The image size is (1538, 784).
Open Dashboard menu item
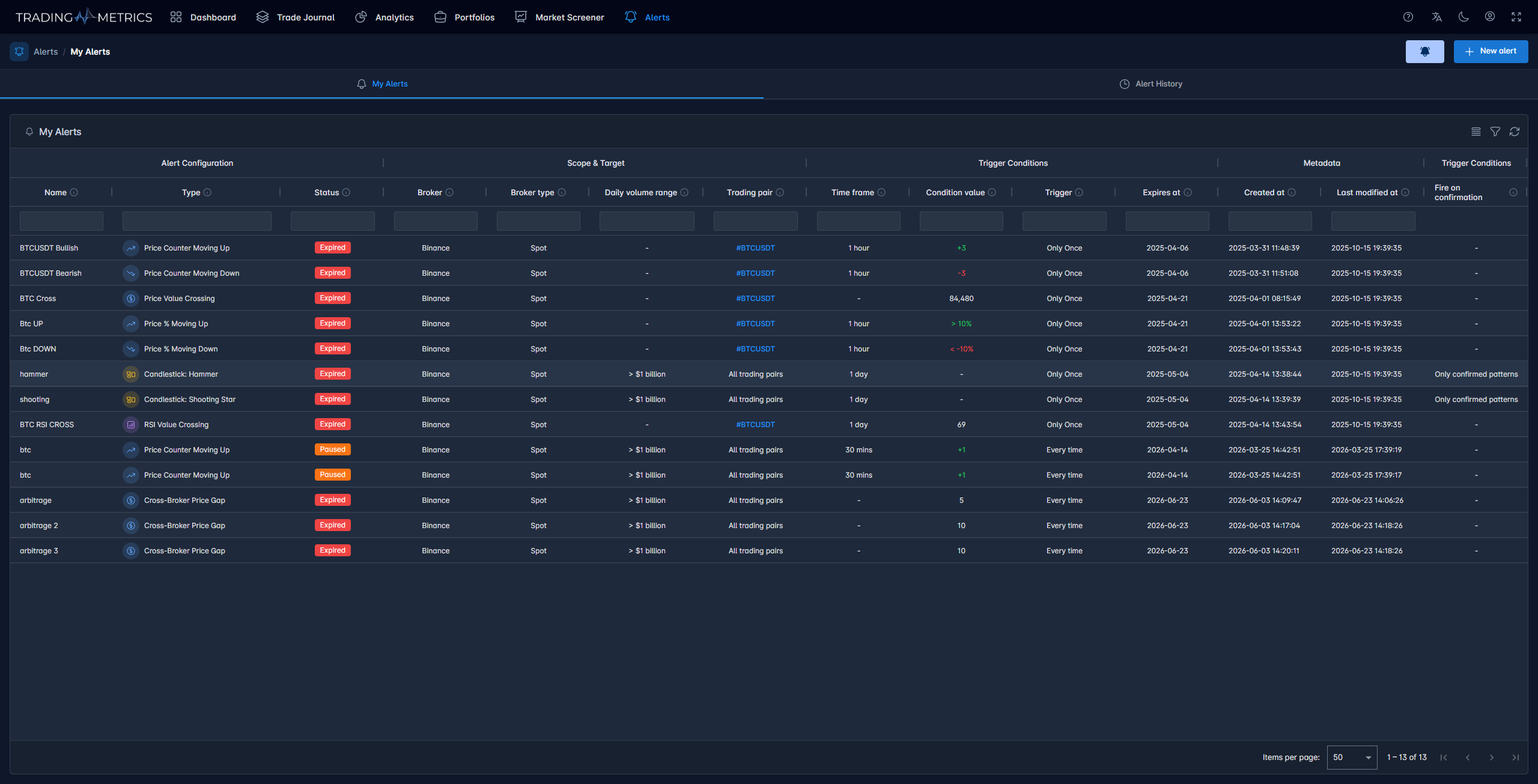coord(203,17)
